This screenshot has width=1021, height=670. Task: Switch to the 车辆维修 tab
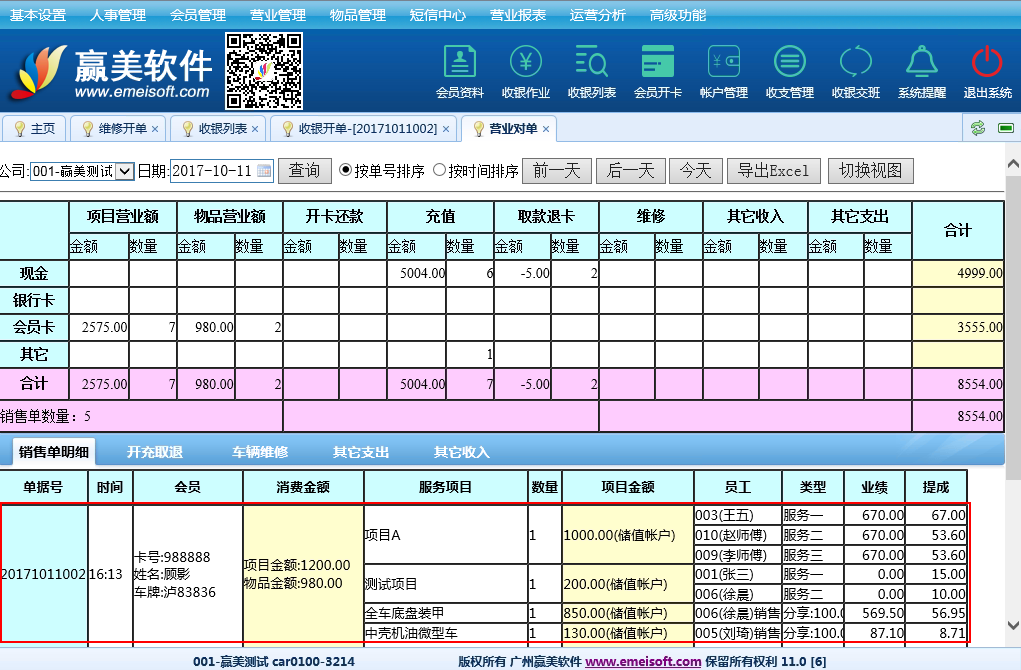tap(260, 452)
